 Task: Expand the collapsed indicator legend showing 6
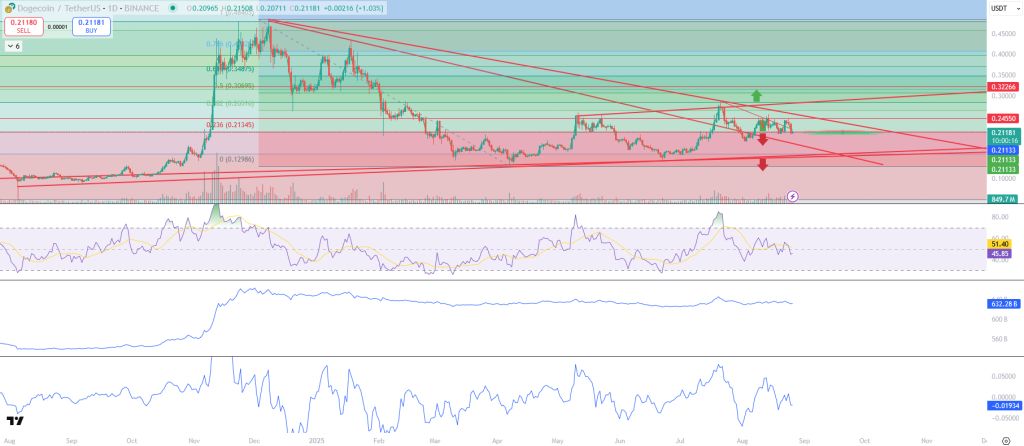coord(13,46)
